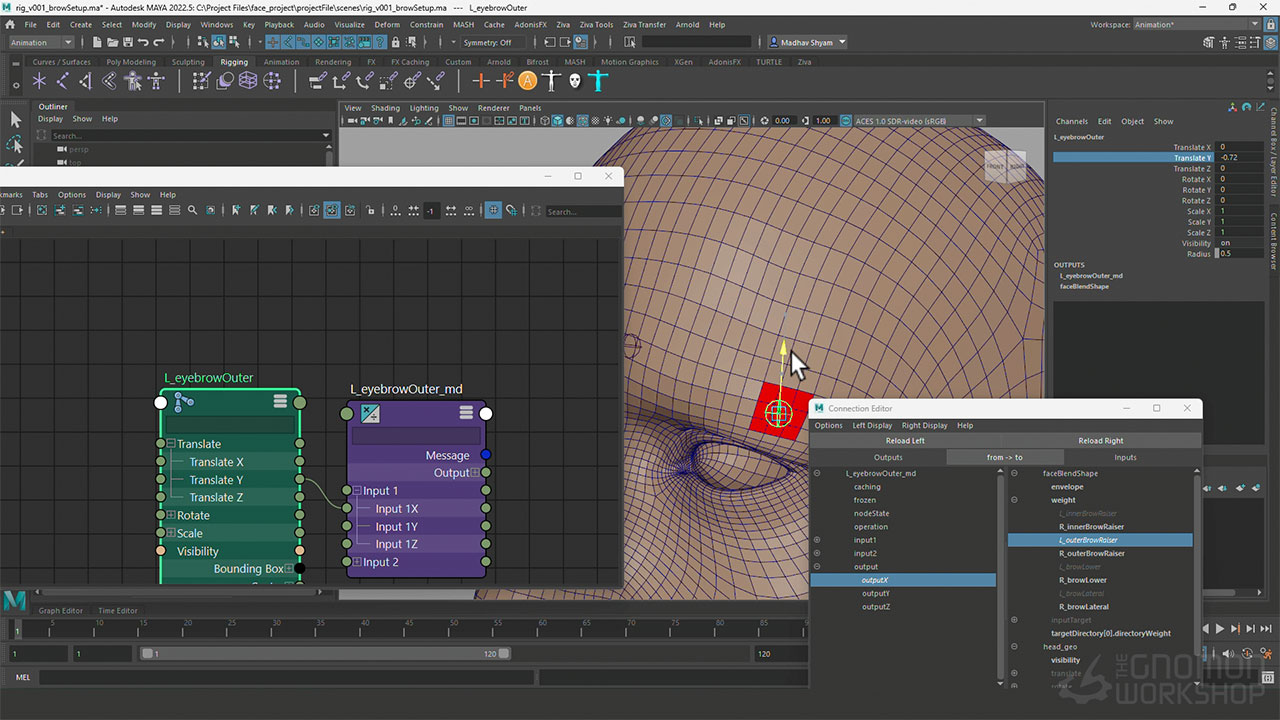Switch to the Sculpting shelf tab
The width and height of the screenshot is (1280, 720).
[187, 62]
